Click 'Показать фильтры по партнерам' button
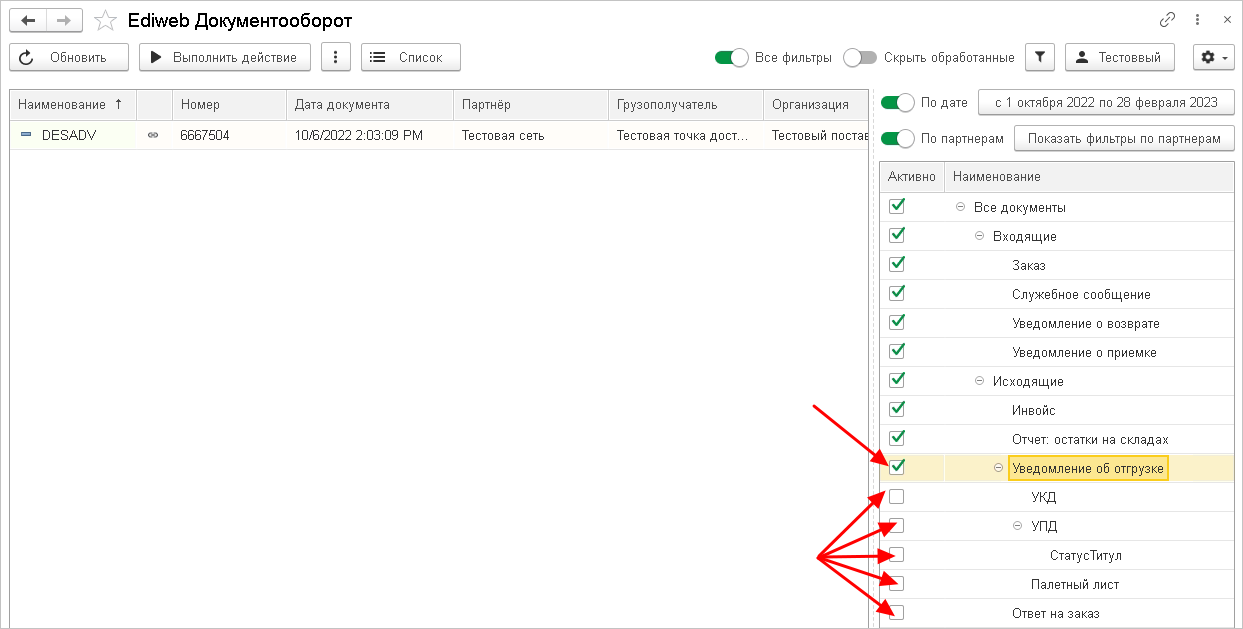The image size is (1243, 629). (1124, 139)
